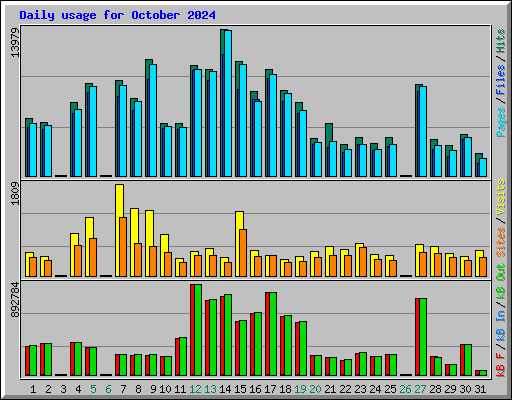
Task: Click the green day 19 label
Action: 300,389
